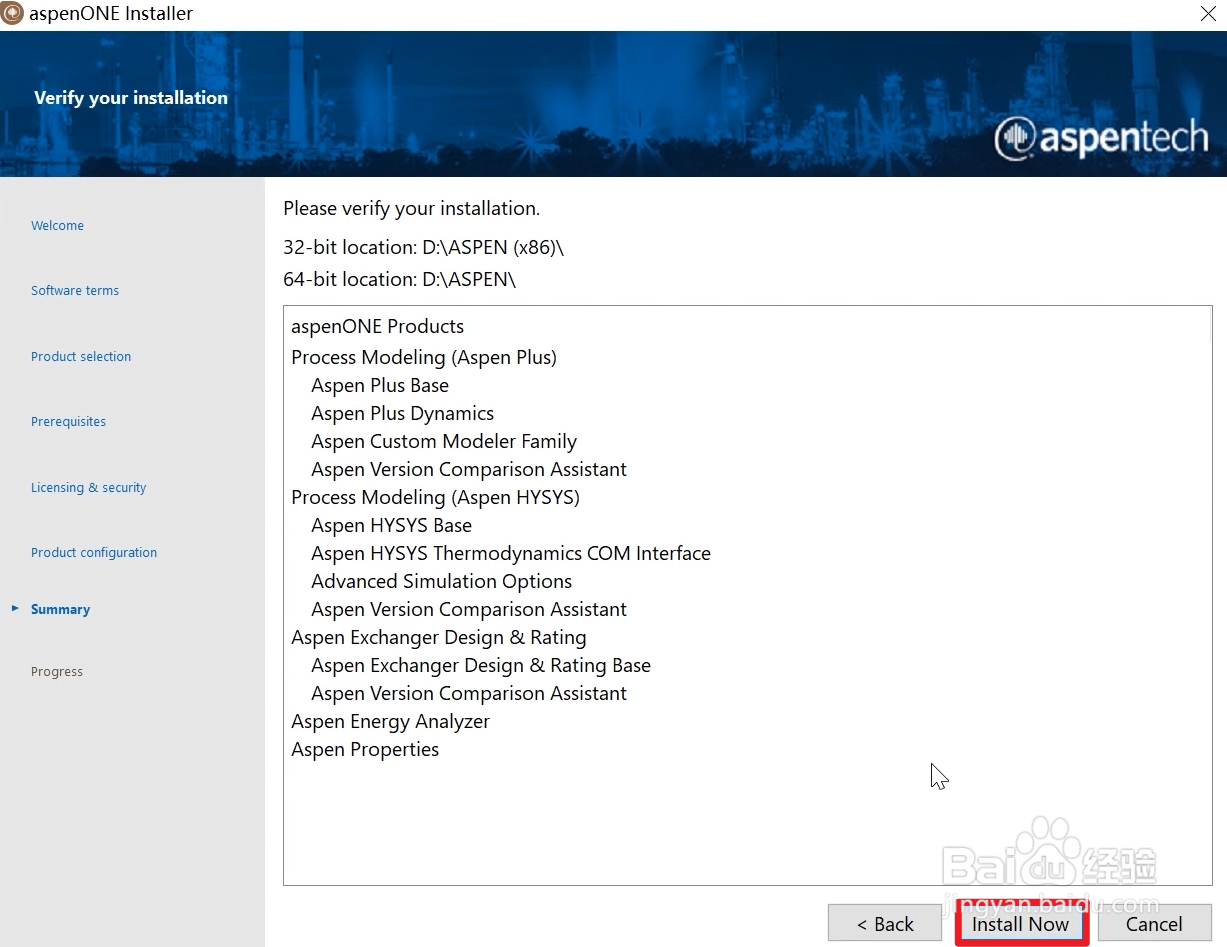
Task: Select Aspen Exchanger Design & Rating Base
Action: 481,666
